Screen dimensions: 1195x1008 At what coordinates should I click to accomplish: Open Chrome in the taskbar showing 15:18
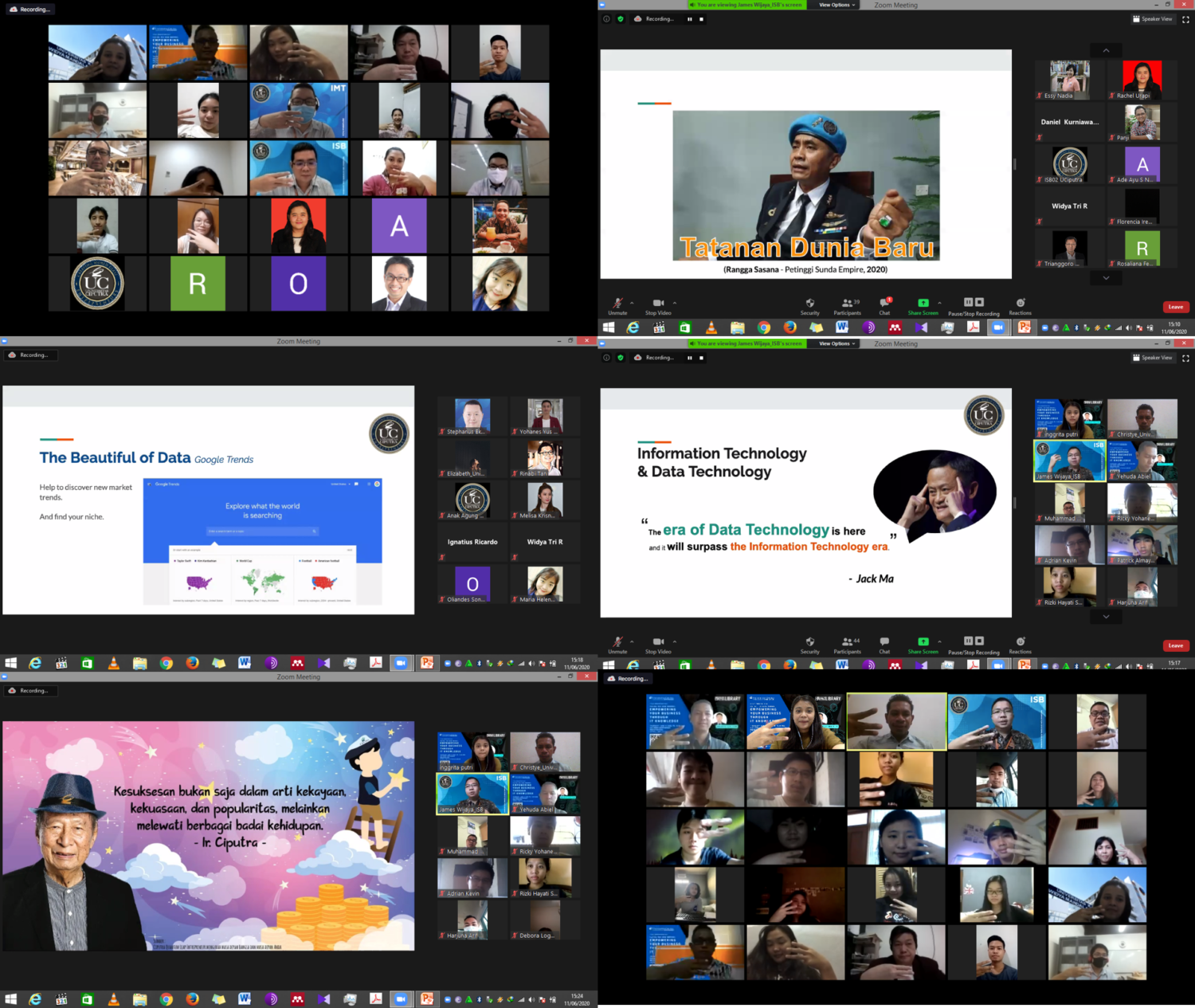coord(166,663)
